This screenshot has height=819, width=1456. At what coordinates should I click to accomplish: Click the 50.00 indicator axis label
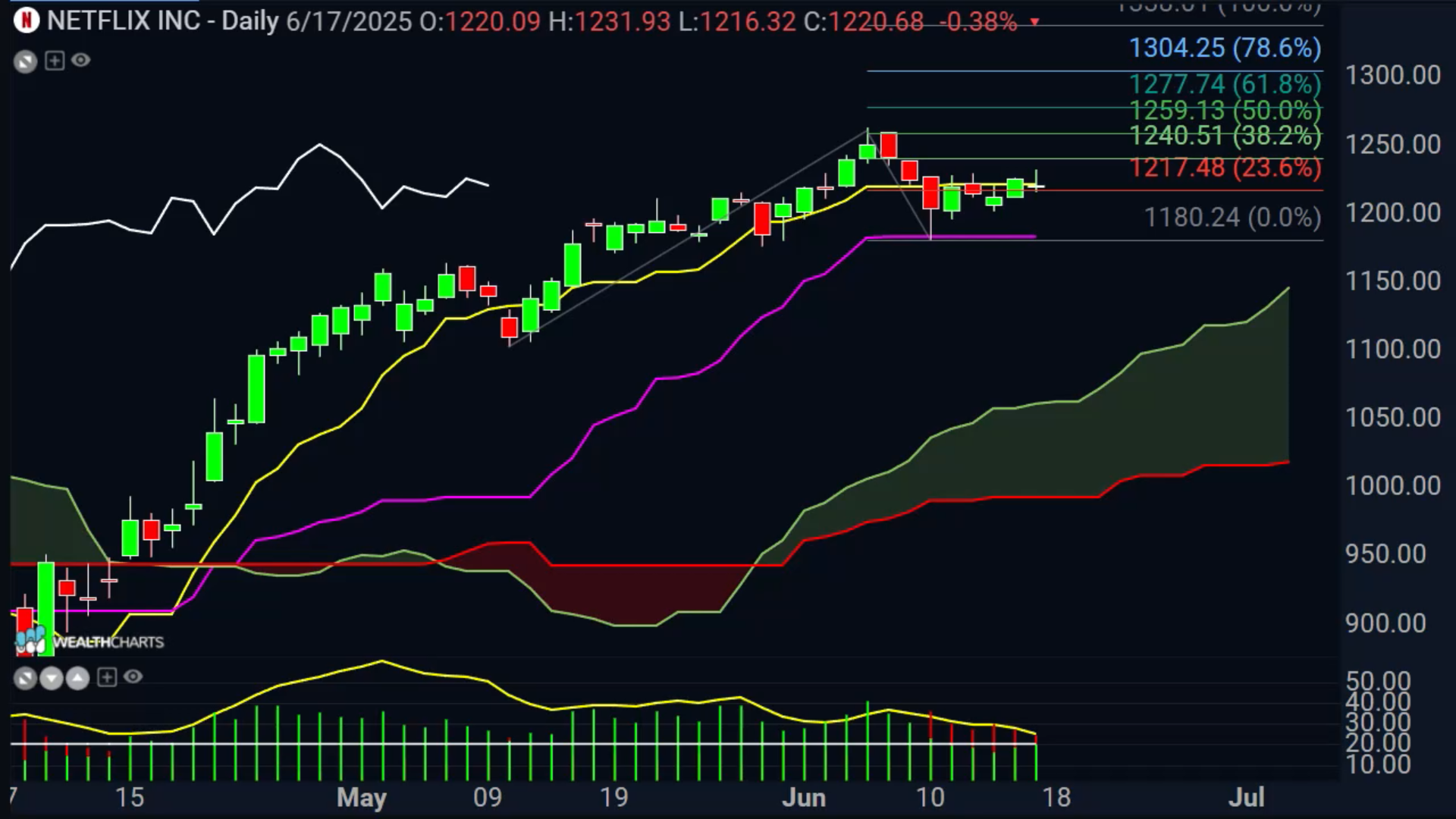[x=1378, y=681]
